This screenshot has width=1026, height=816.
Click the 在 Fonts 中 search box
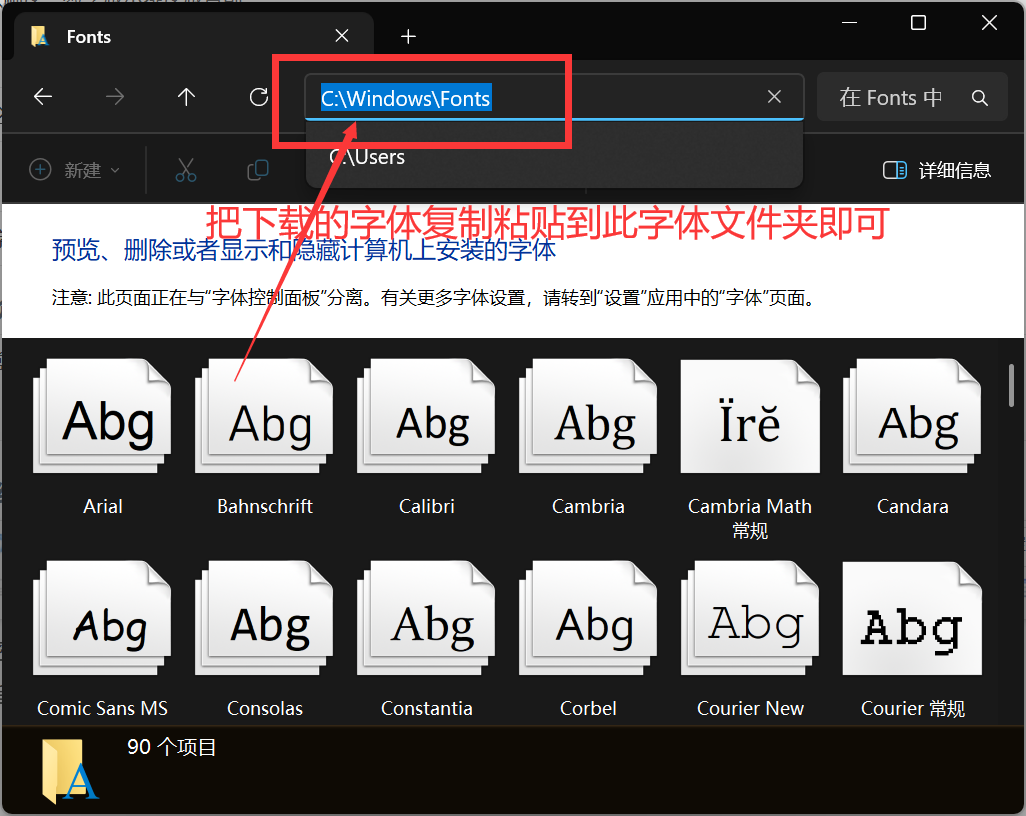pyautogui.click(x=890, y=98)
